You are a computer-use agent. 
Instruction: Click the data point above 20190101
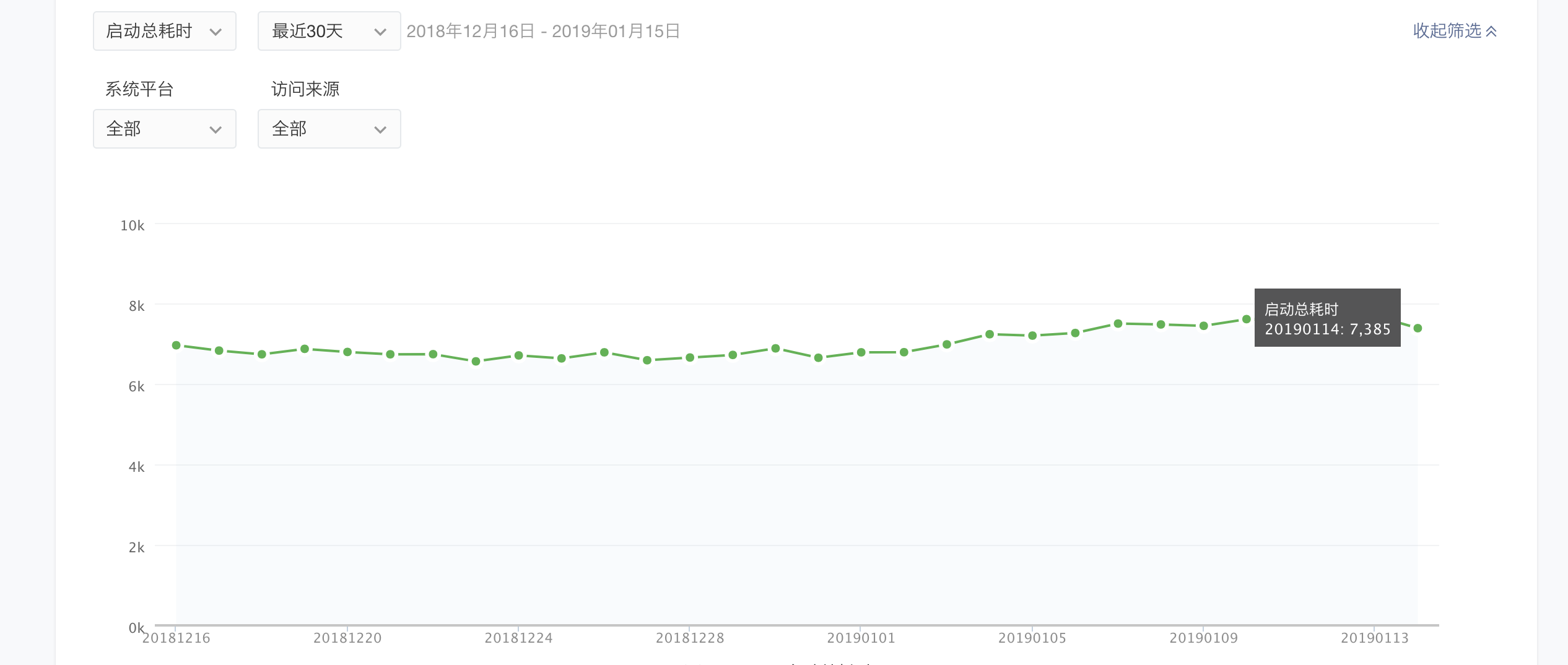pos(861,352)
